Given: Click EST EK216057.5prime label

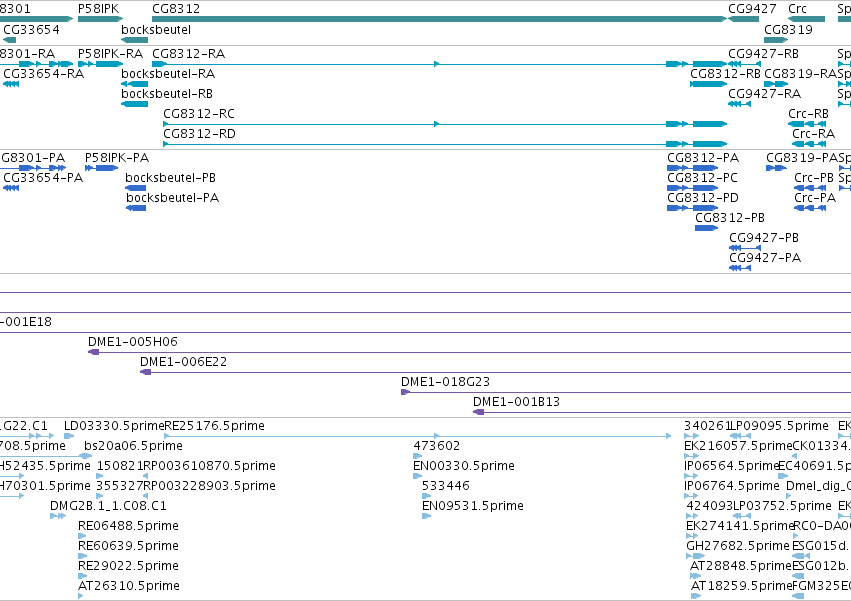Looking at the screenshot, I should (x=738, y=446).
